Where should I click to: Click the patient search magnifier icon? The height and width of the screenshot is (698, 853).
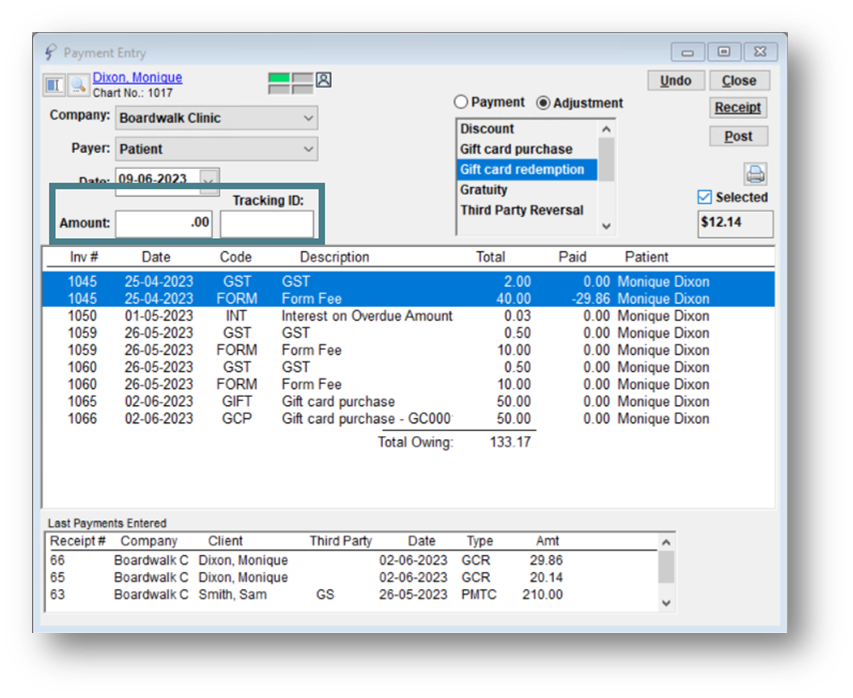(x=78, y=85)
